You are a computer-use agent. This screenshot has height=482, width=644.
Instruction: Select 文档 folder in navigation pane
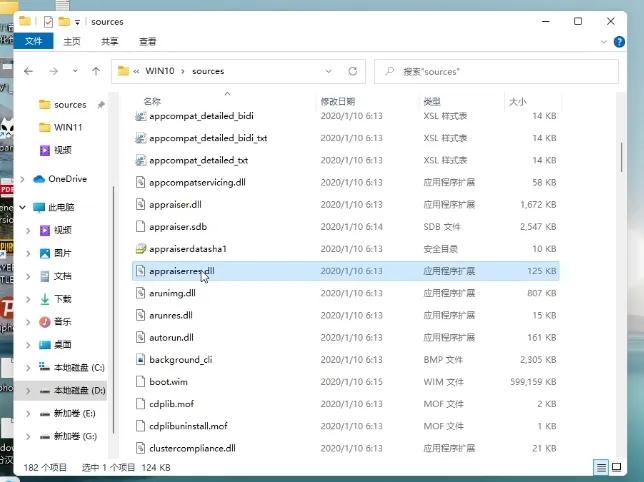55,276
